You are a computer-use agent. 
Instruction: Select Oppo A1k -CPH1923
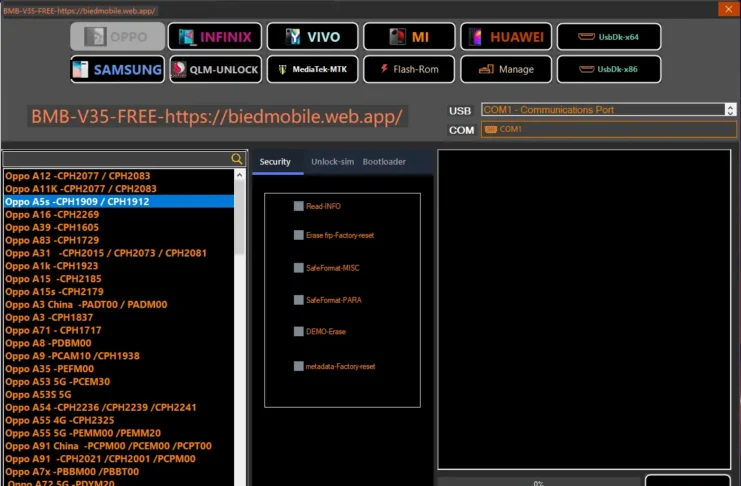119,266
